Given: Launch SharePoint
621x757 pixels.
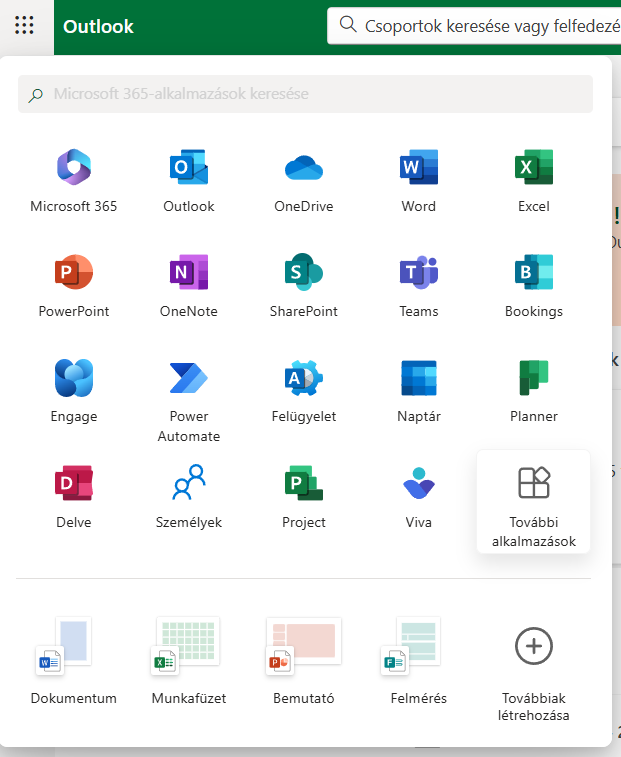Looking at the screenshot, I should [304, 286].
